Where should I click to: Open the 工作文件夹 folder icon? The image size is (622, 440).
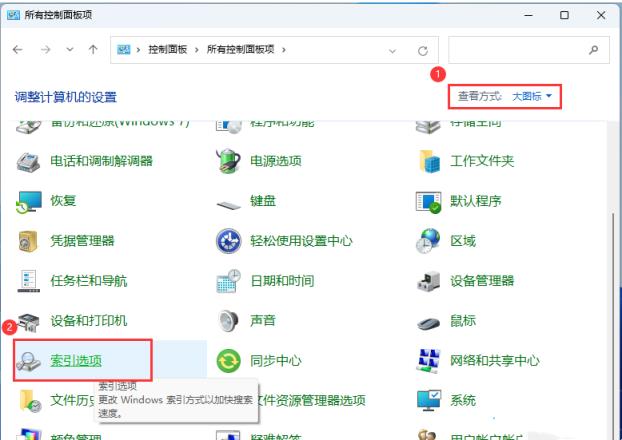pos(429,161)
